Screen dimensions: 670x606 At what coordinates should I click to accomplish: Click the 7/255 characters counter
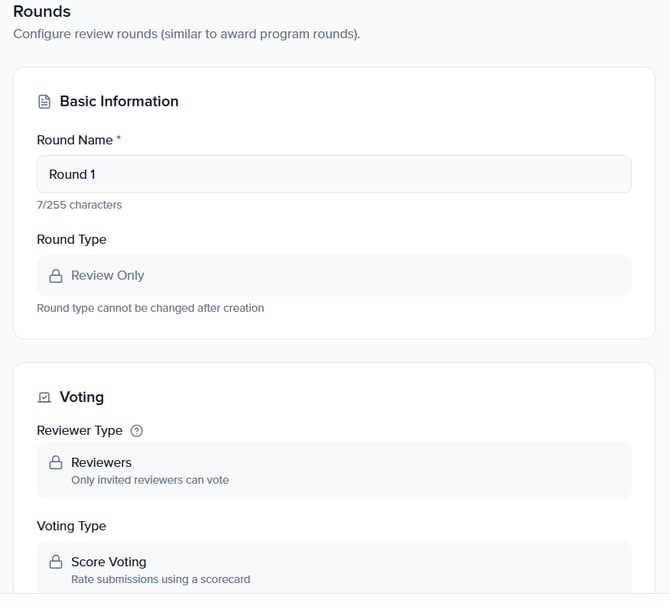[79, 205]
